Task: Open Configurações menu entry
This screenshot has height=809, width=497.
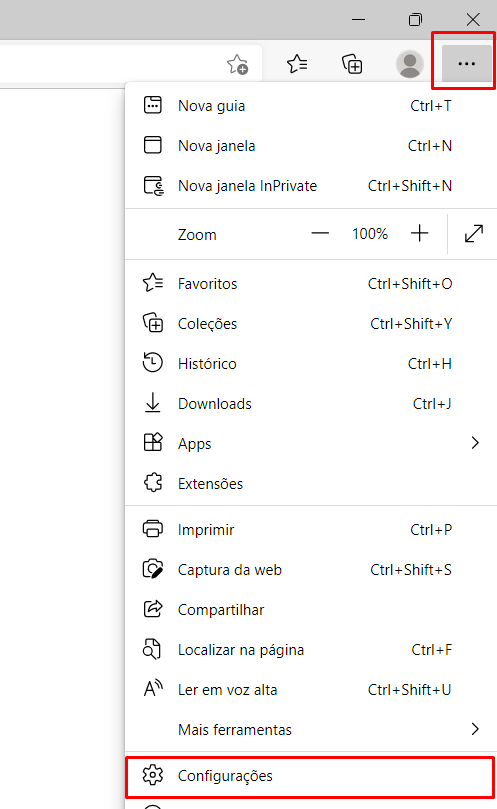Action: pyautogui.click(x=311, y=776)
